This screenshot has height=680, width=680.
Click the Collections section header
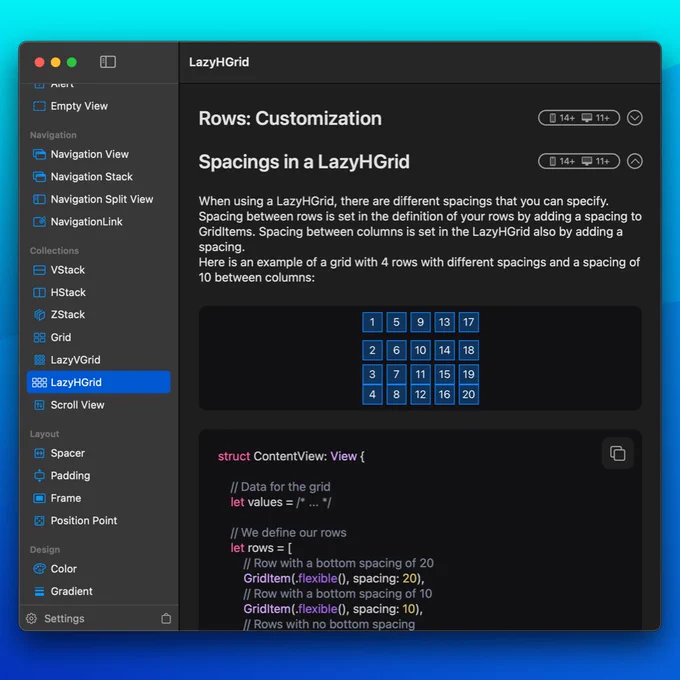pyautogui.click(x=54, y=251)
